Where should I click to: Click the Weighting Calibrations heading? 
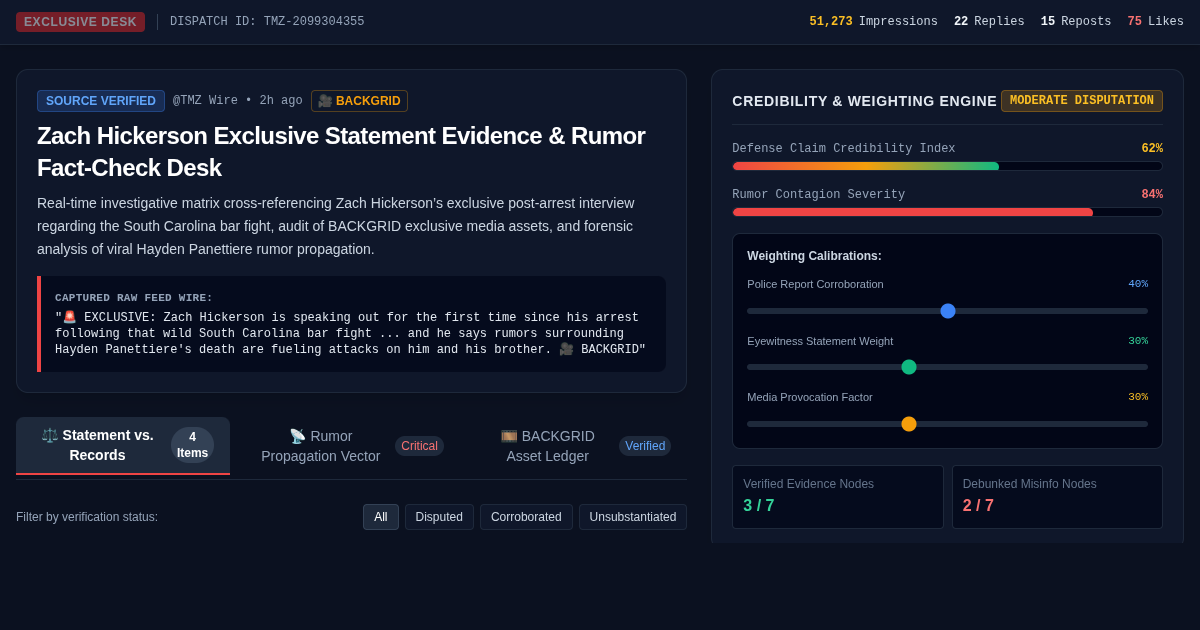coord(814,256)
